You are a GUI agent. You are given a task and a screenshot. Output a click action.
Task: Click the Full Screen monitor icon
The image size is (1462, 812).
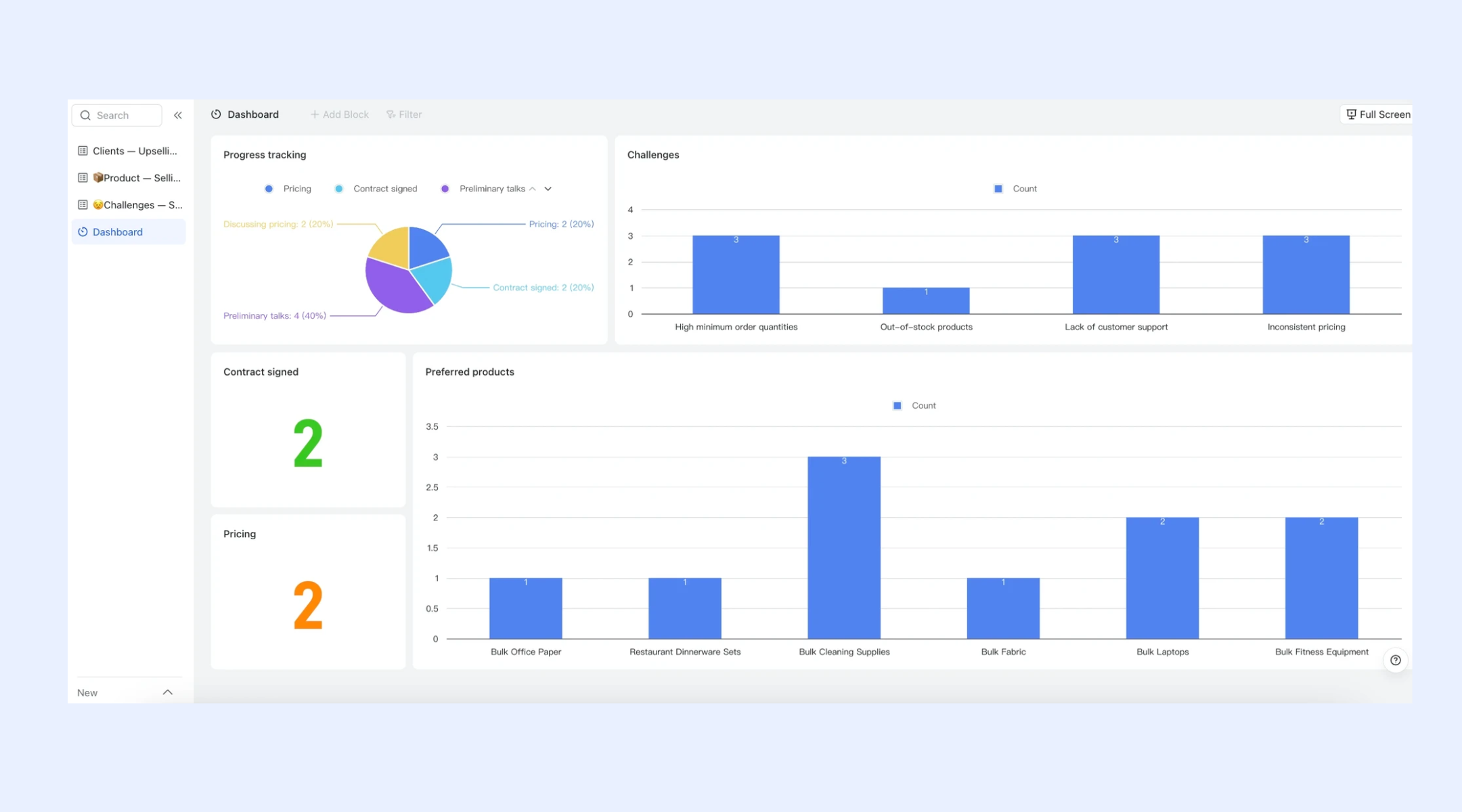tap(1351, 114)
